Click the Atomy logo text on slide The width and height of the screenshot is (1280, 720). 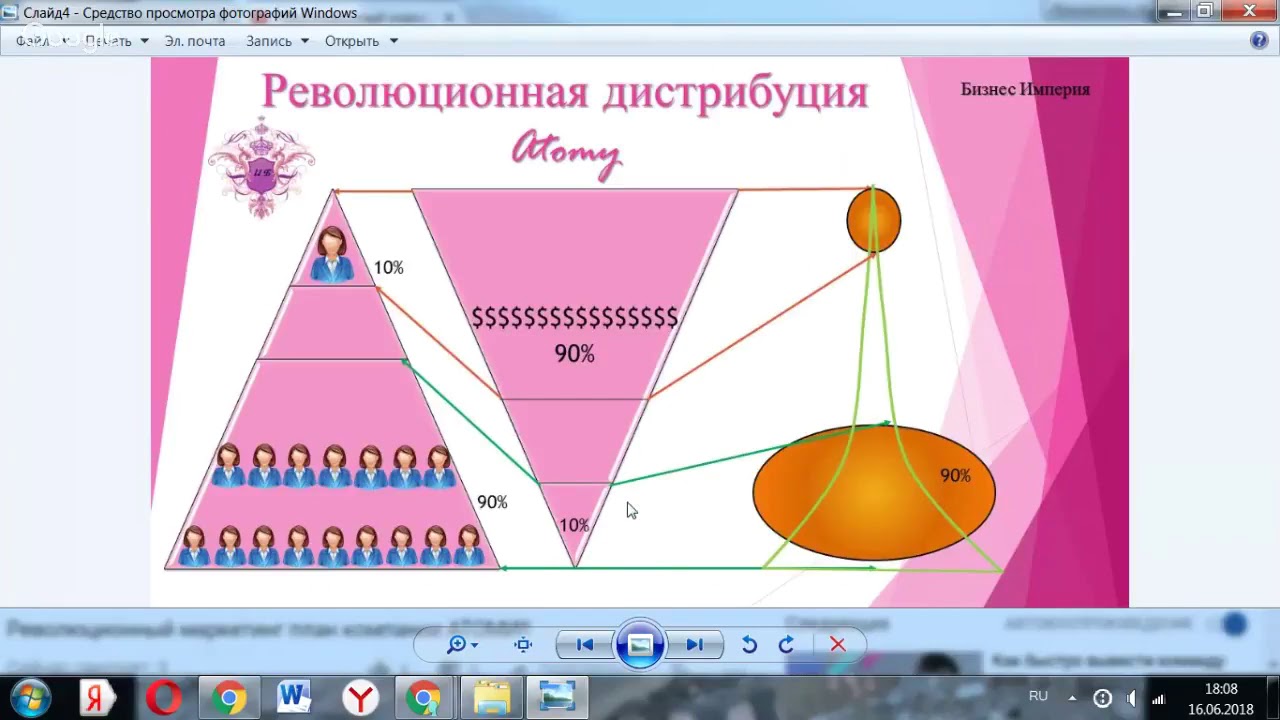[566, 152]
